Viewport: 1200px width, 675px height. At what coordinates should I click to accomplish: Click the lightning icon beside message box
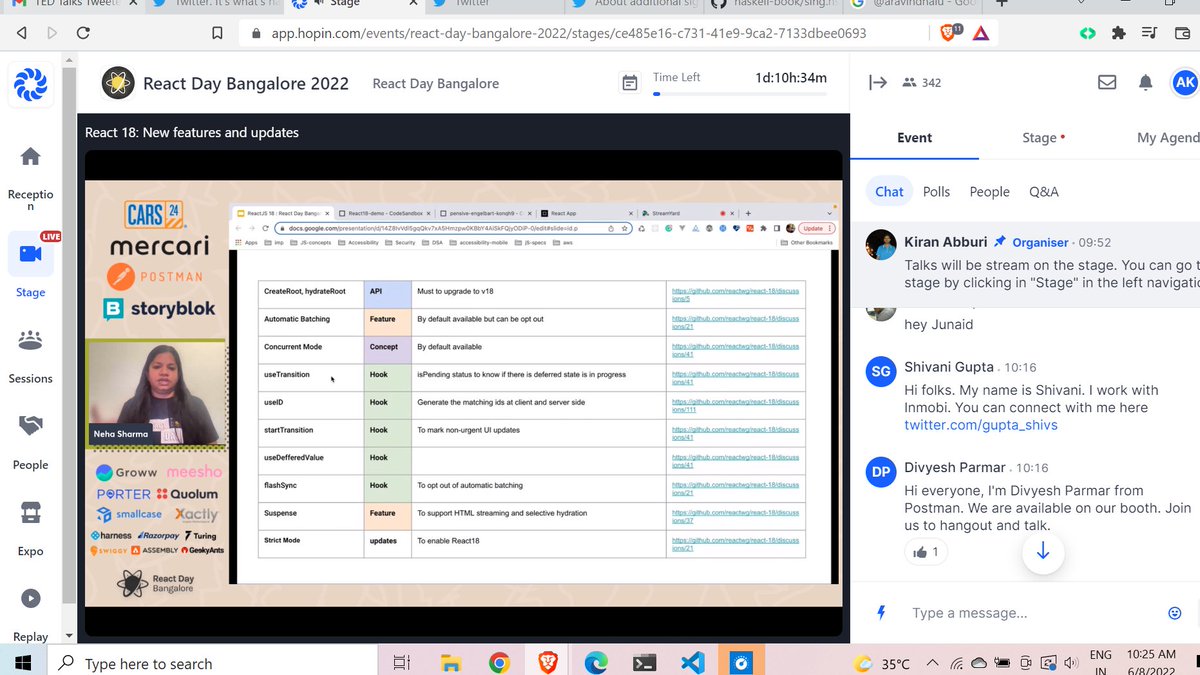[x=881, y=612]
